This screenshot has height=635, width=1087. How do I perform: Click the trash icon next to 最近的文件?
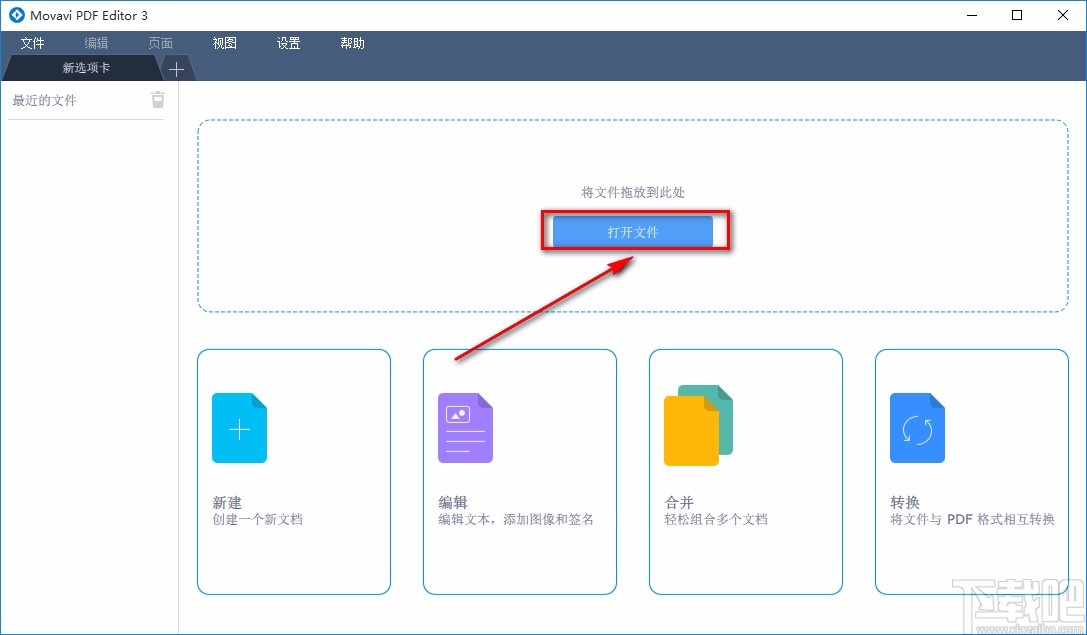[158, 99]
